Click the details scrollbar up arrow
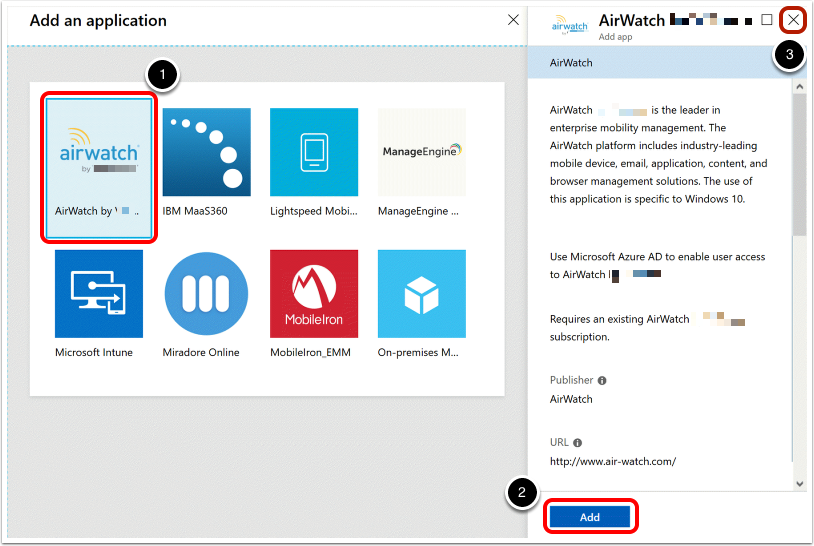The width and height of the screenshot is (814, 546). tap(799, 86)
